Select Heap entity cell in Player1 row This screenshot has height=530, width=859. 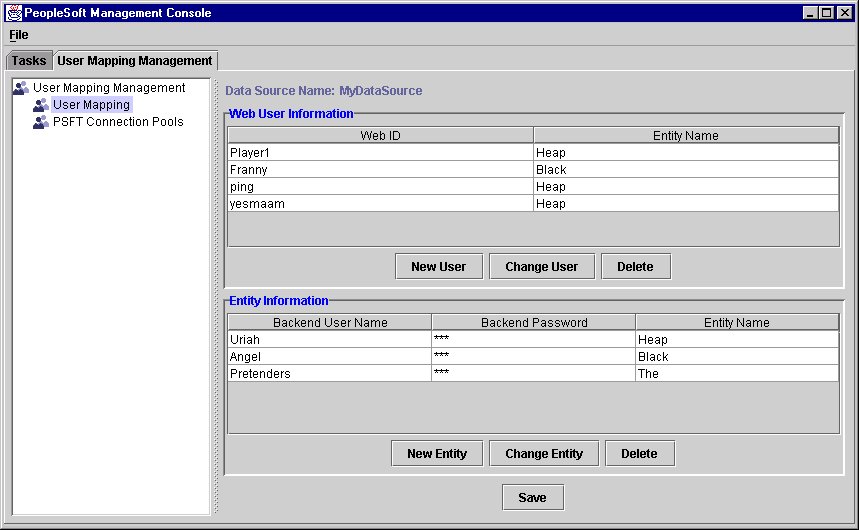tap(686, 152)
